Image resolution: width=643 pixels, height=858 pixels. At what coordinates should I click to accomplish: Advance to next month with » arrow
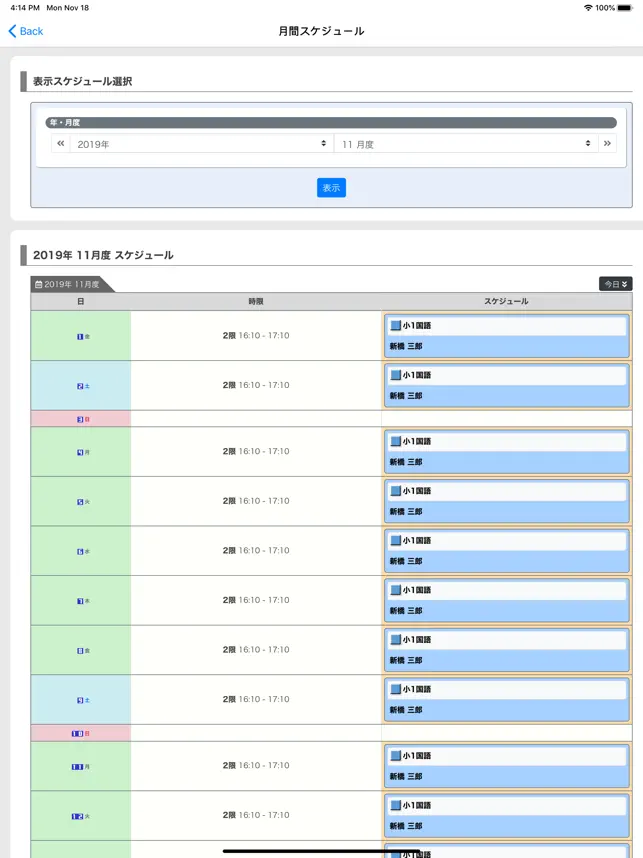click(607, 143)
